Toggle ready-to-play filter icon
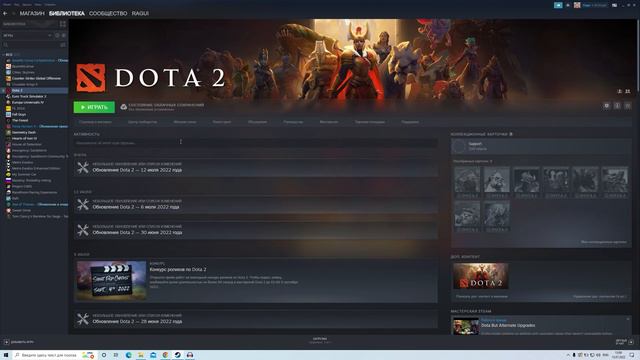Viewport: 640px width, 360px height. (64, 36)
